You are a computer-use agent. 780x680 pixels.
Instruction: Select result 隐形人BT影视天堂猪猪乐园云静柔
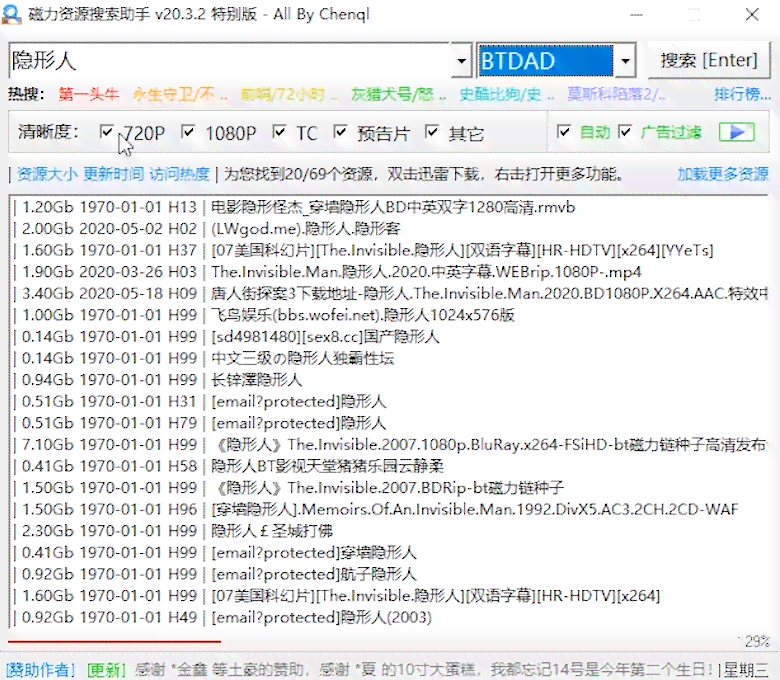point(389,466)
